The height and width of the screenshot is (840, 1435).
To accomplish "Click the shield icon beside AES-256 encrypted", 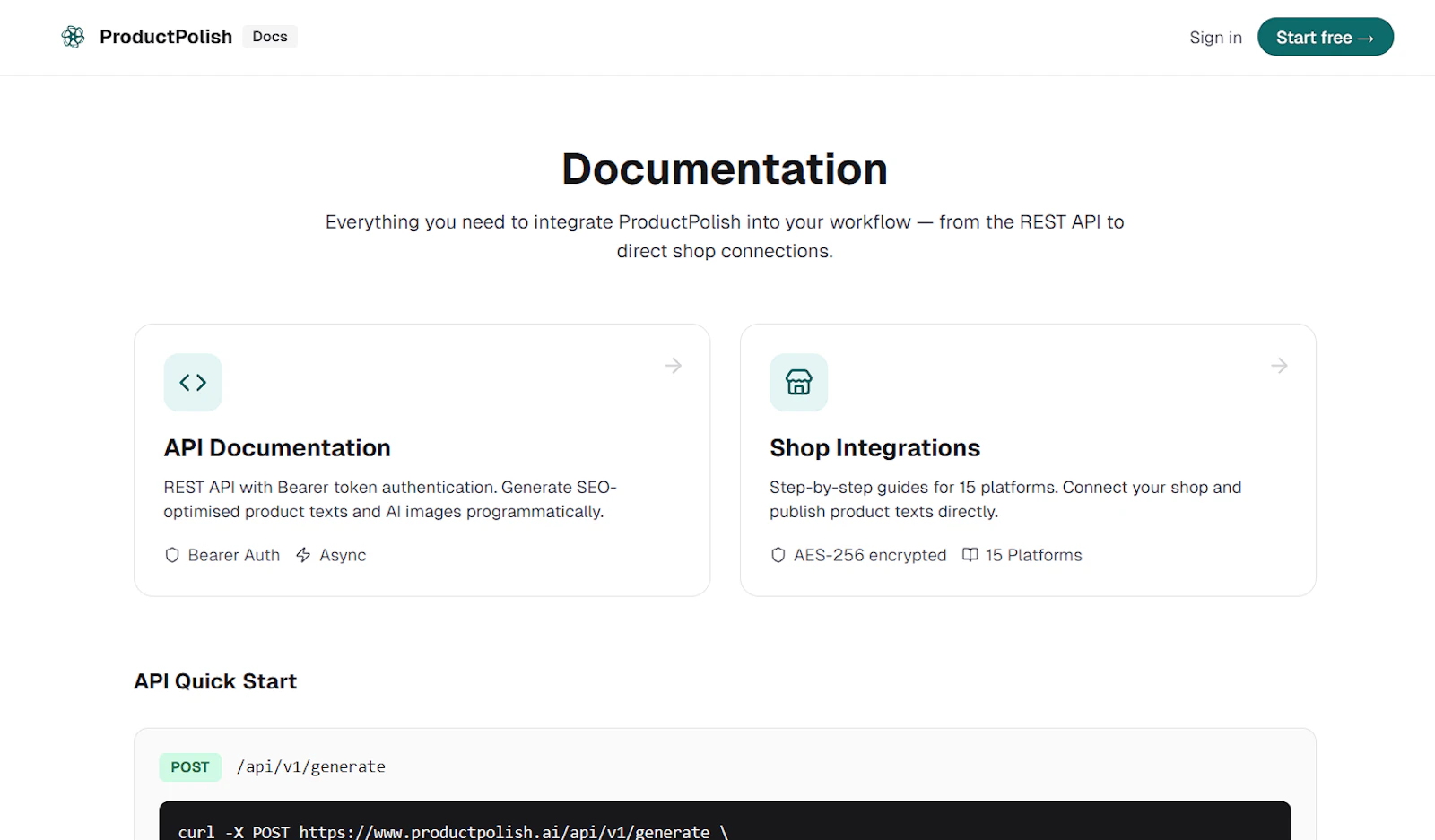I will click(778, 555).
